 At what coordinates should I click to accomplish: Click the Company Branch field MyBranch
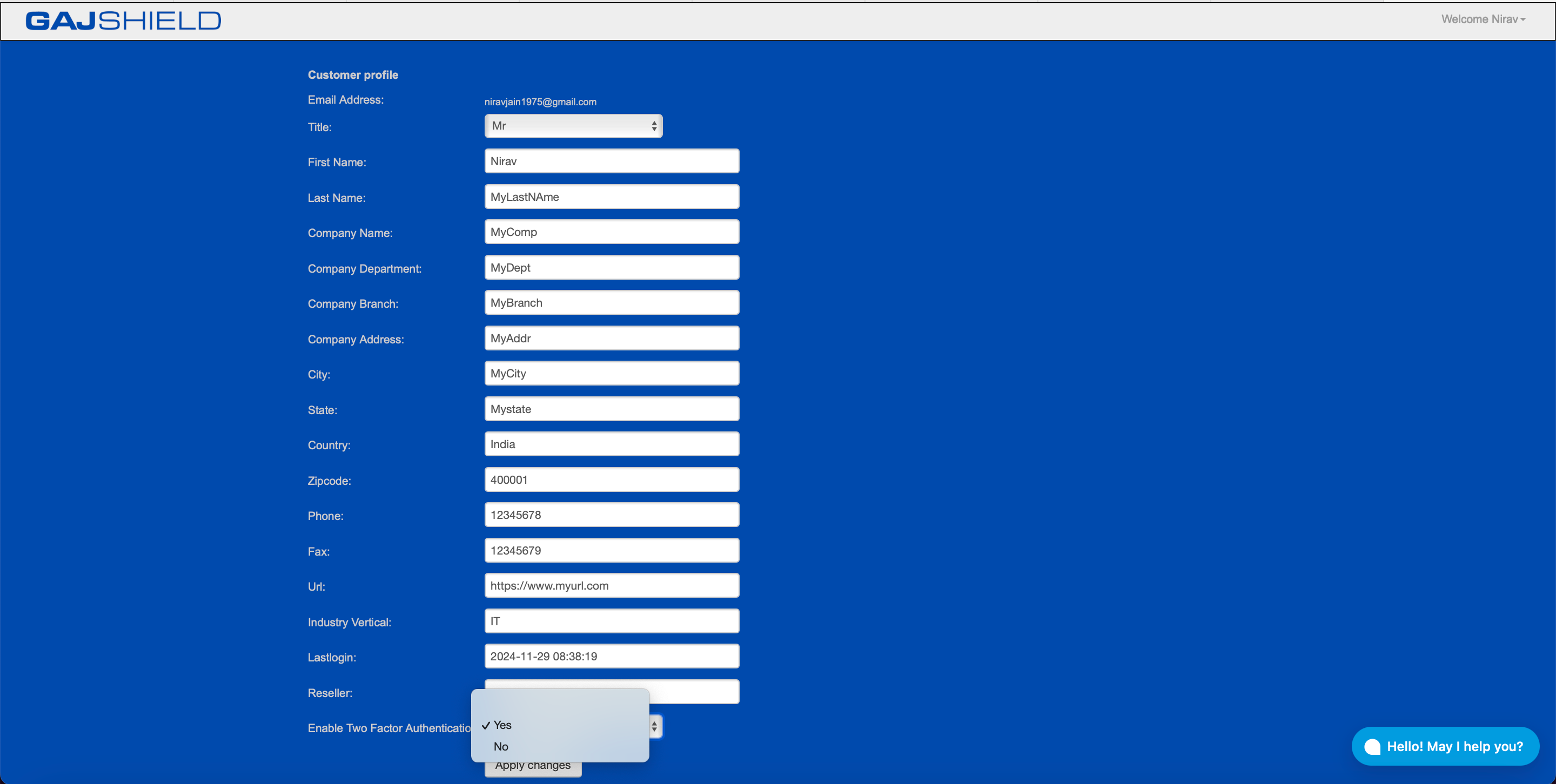pos(611,302)
